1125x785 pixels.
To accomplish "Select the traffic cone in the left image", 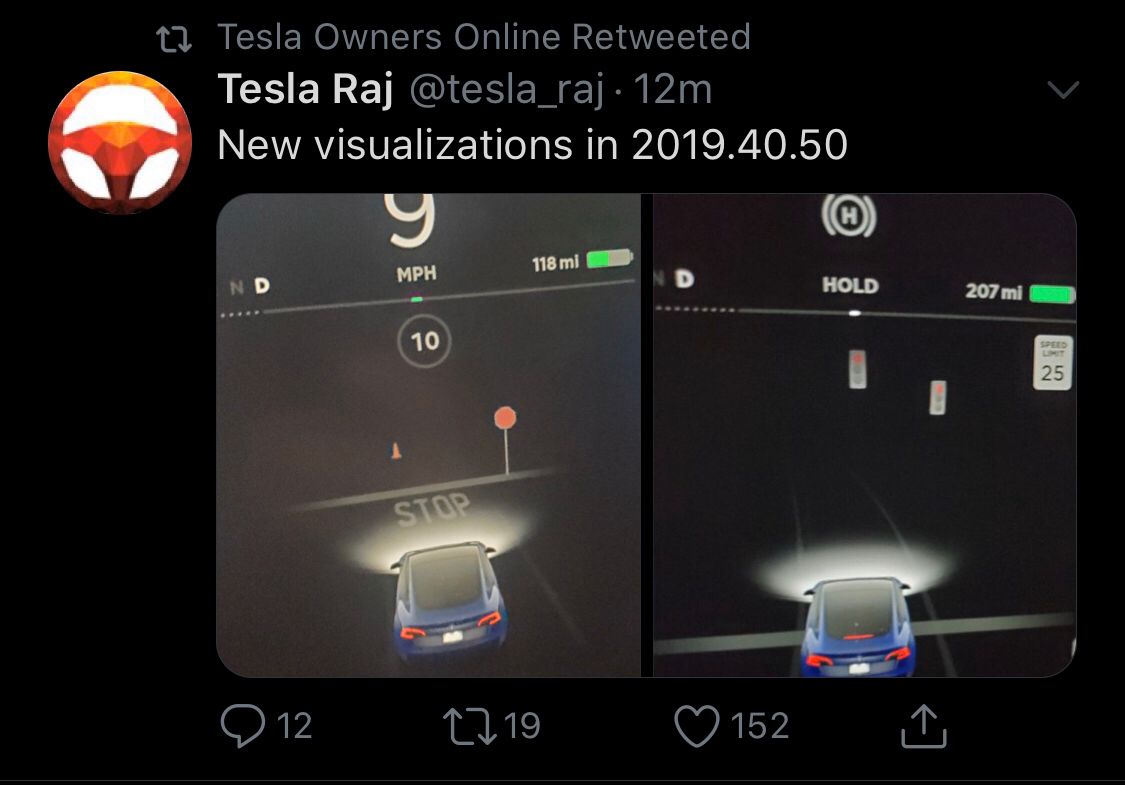I will (396, 452).
